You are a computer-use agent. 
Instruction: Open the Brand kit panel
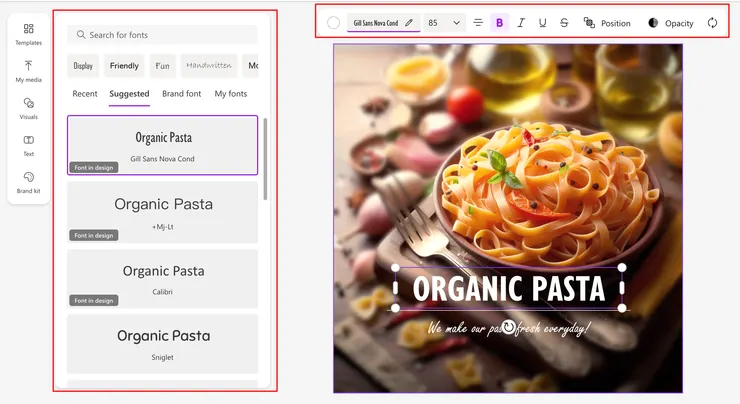click(x=28, y=182)
